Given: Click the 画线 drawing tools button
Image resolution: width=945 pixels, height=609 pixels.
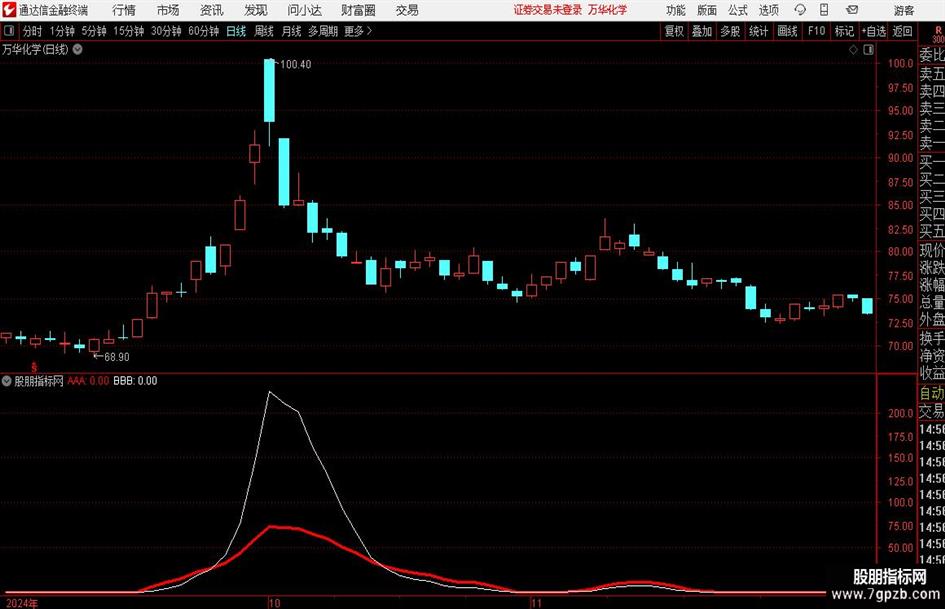Looking at the screenshot, I should coord(787,31).
